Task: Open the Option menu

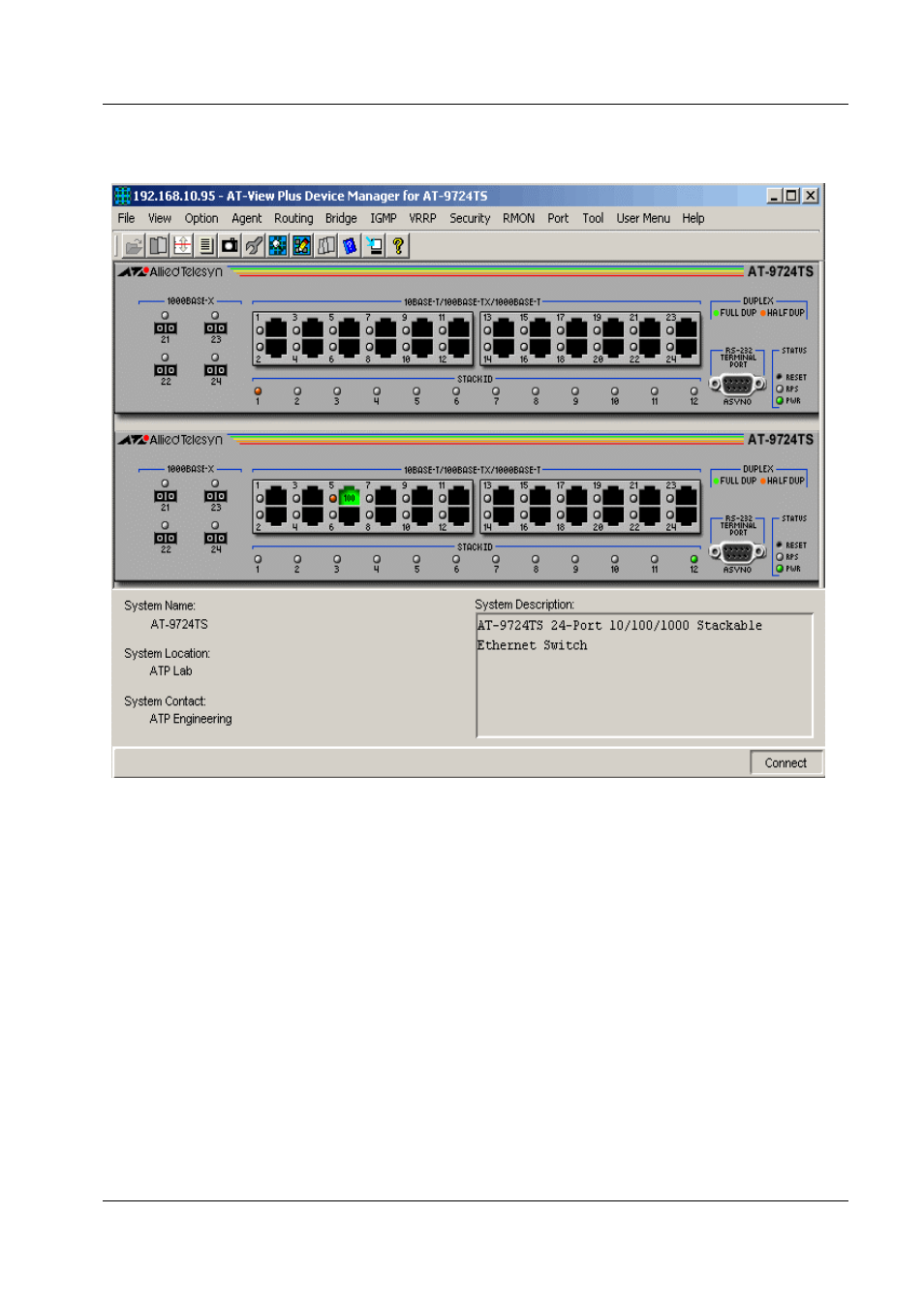Action: tap(201, 219)
